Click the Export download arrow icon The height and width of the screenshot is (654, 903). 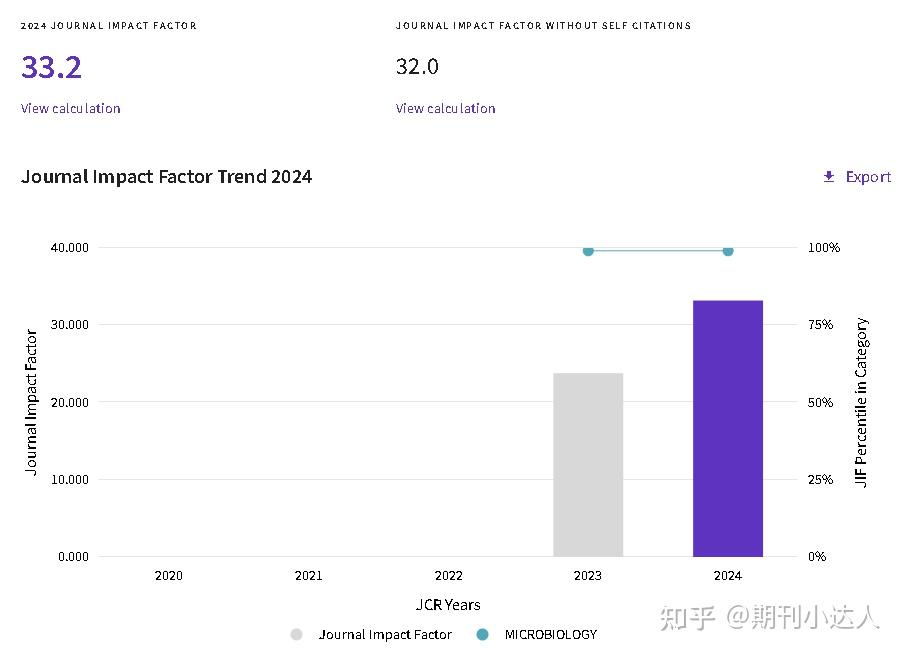tap(829, 177)
